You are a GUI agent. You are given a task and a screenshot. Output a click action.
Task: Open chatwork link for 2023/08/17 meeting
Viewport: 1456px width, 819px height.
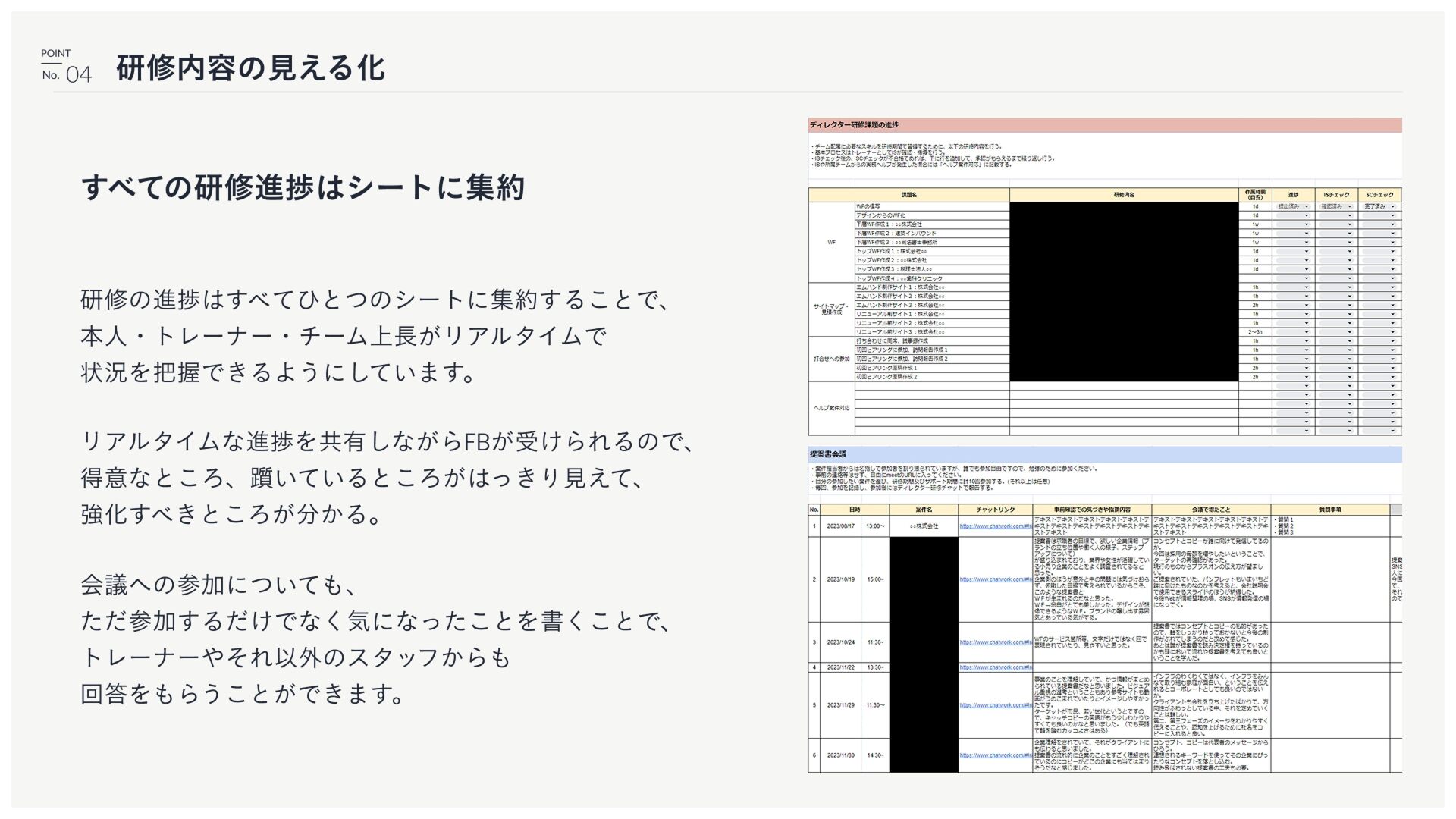995,526
